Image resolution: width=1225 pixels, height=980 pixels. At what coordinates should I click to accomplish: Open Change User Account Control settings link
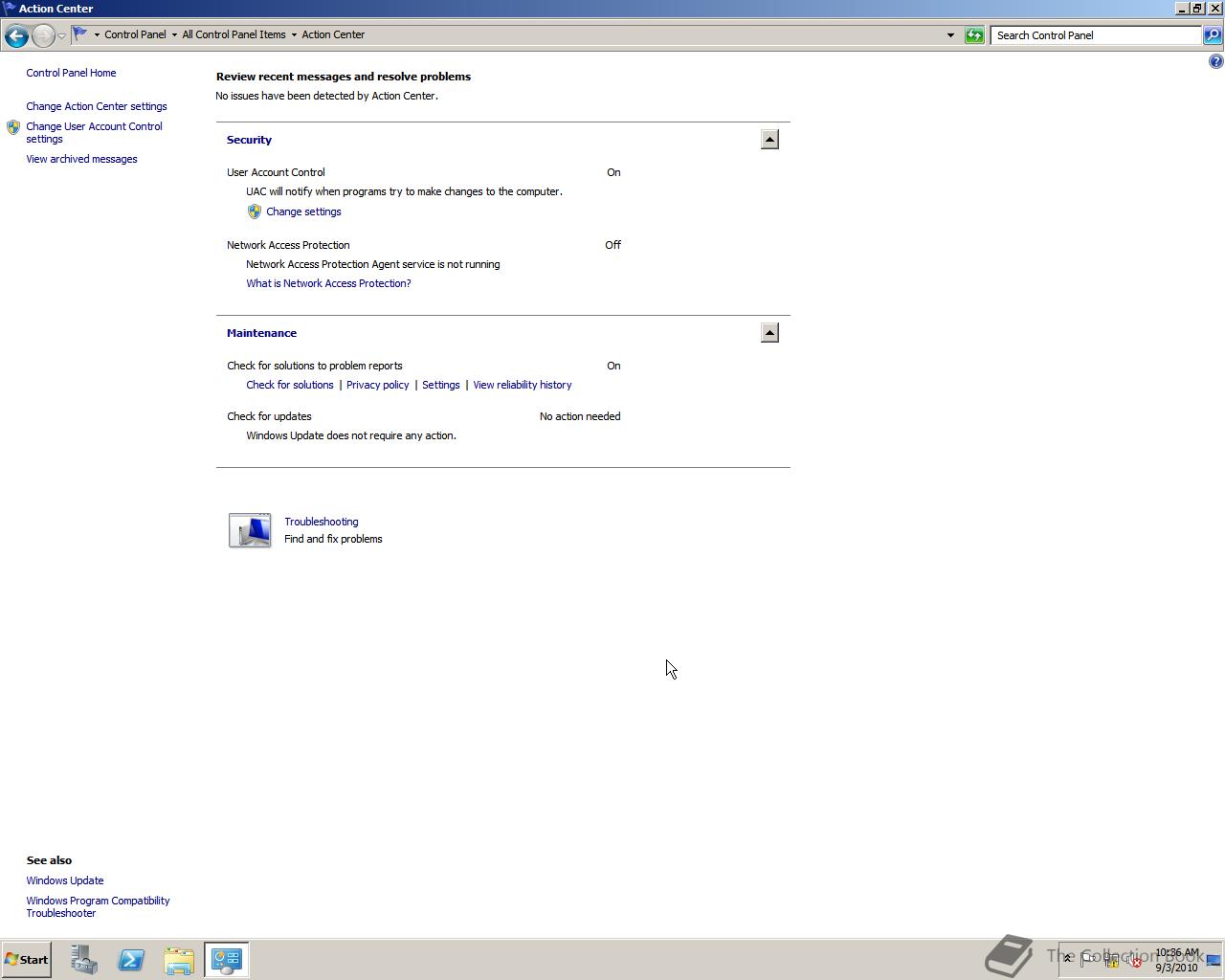(94, 132)
